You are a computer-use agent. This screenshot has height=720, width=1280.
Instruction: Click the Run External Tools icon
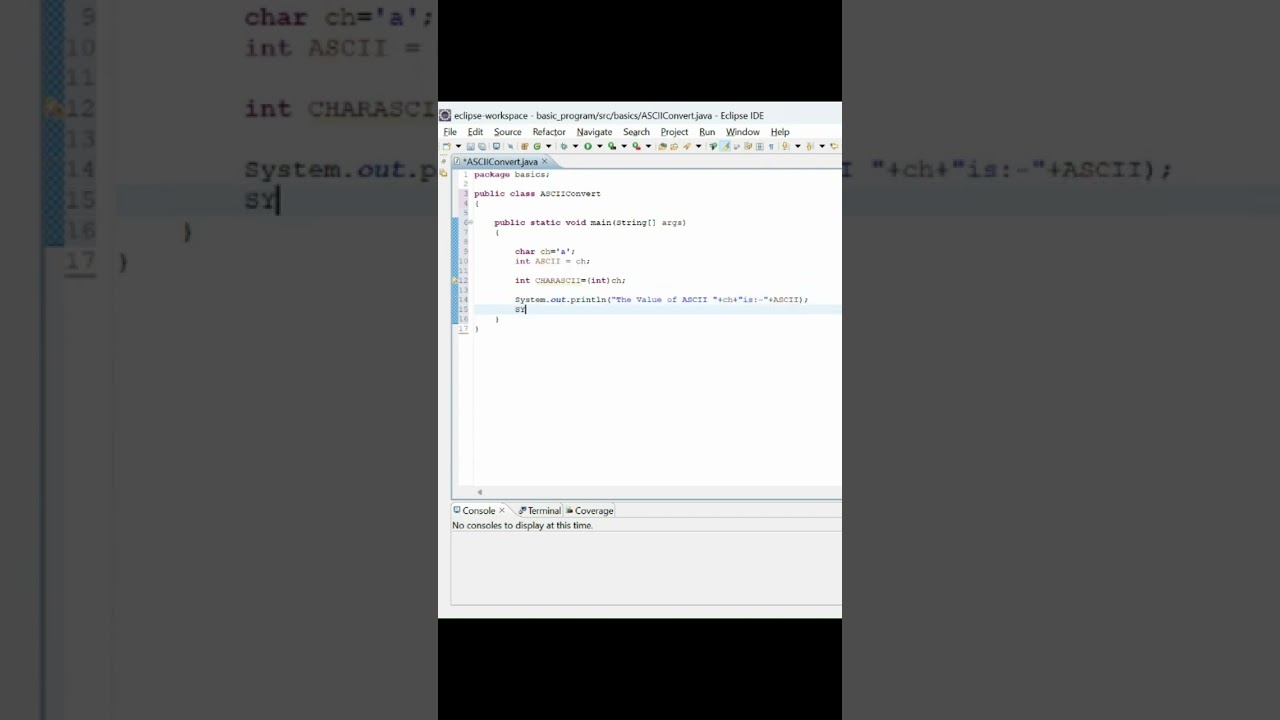(x=636, y=146)
